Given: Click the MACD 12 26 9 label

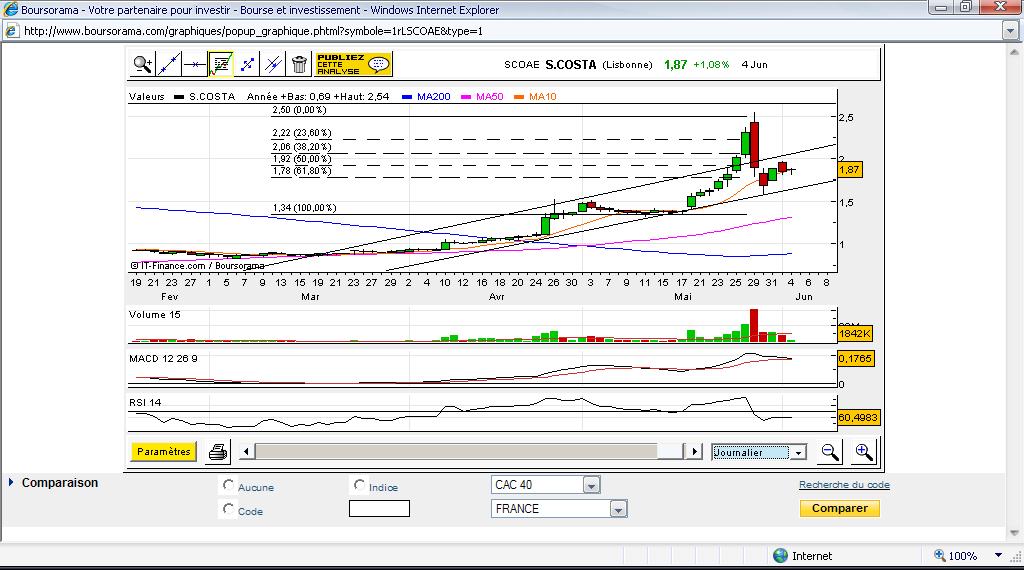Looking at the screenshot, I should (163, 358).
